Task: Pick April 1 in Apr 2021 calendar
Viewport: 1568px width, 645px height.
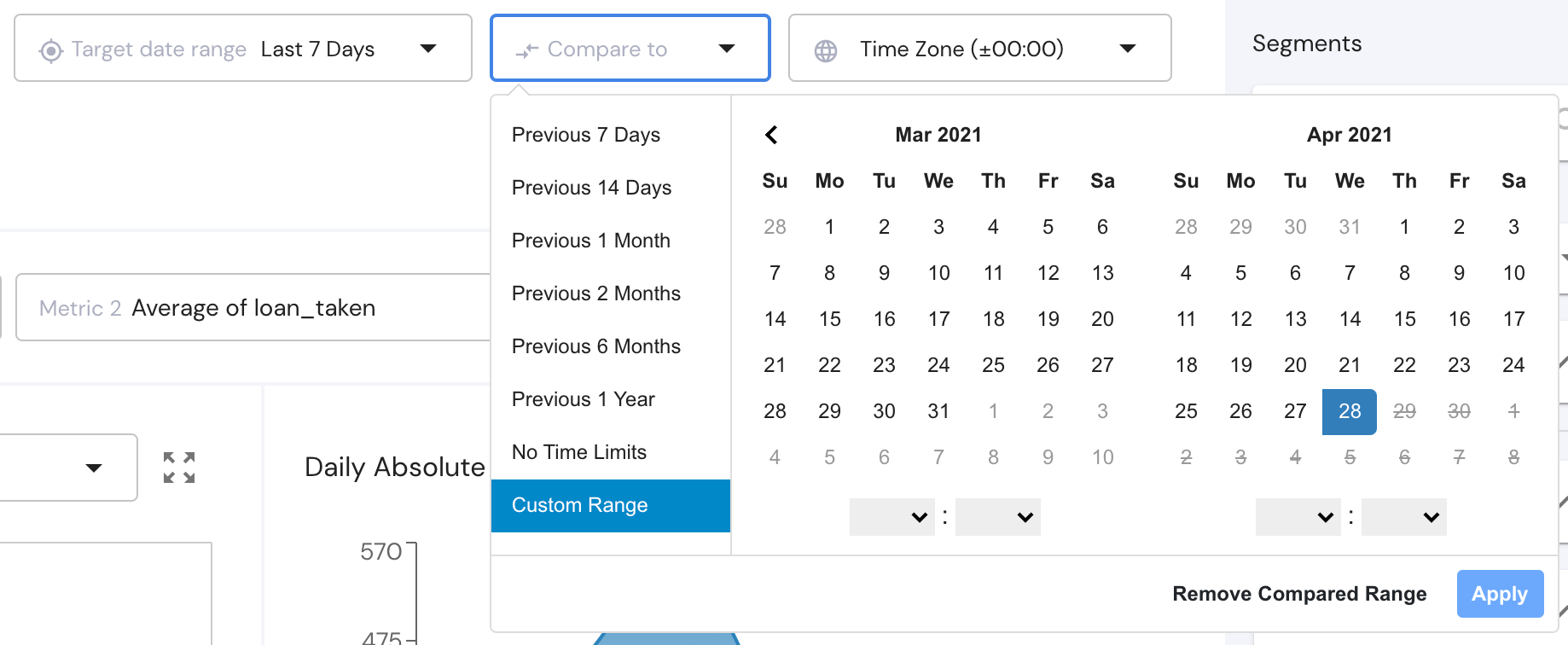Action: coord(1404,227)
